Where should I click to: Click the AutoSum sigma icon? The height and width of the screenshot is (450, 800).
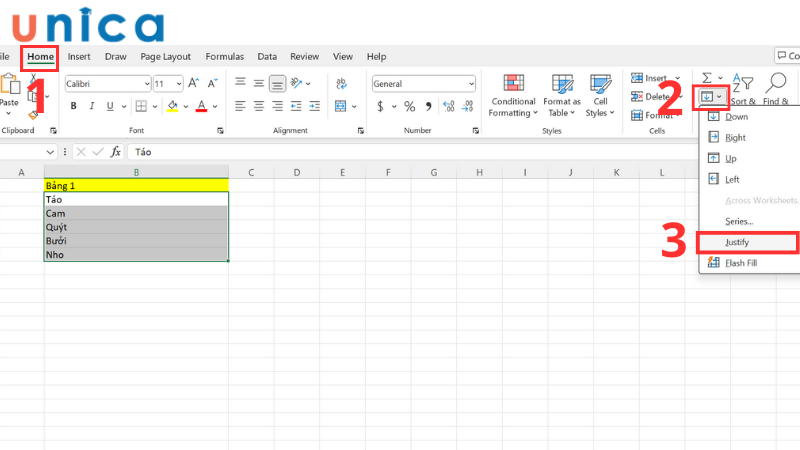707,78
